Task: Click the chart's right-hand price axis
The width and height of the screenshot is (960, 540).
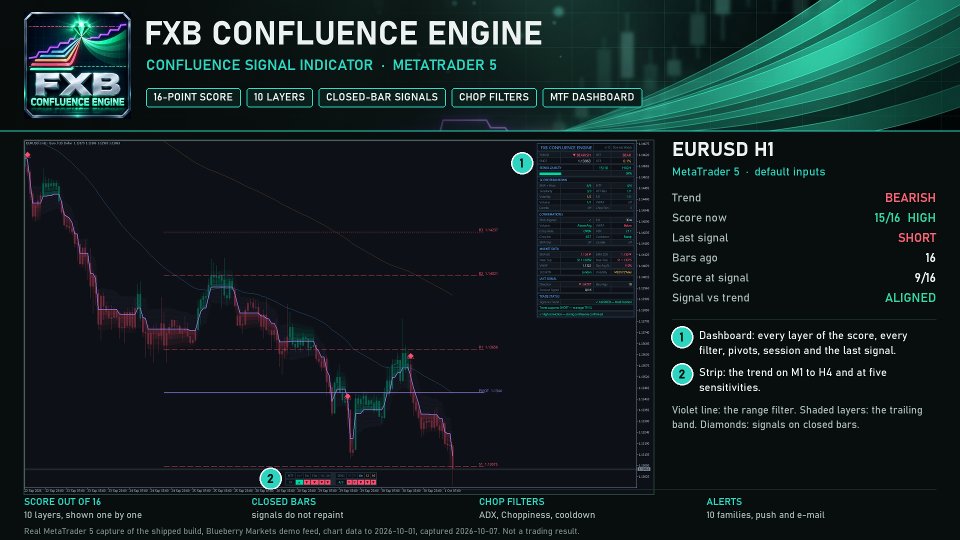Action: [x=644, y=313]
